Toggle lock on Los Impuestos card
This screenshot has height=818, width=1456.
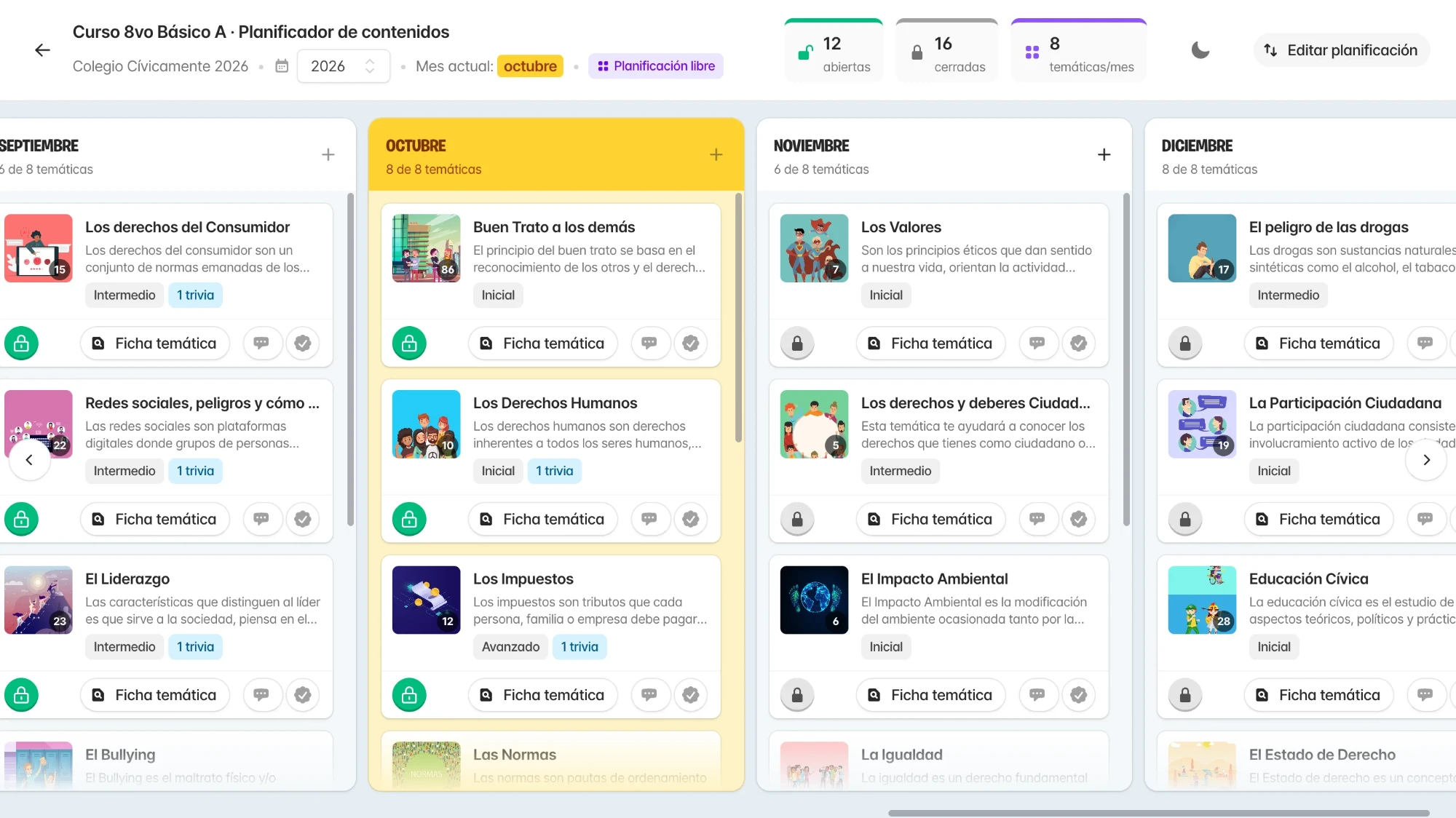[410, 695]
